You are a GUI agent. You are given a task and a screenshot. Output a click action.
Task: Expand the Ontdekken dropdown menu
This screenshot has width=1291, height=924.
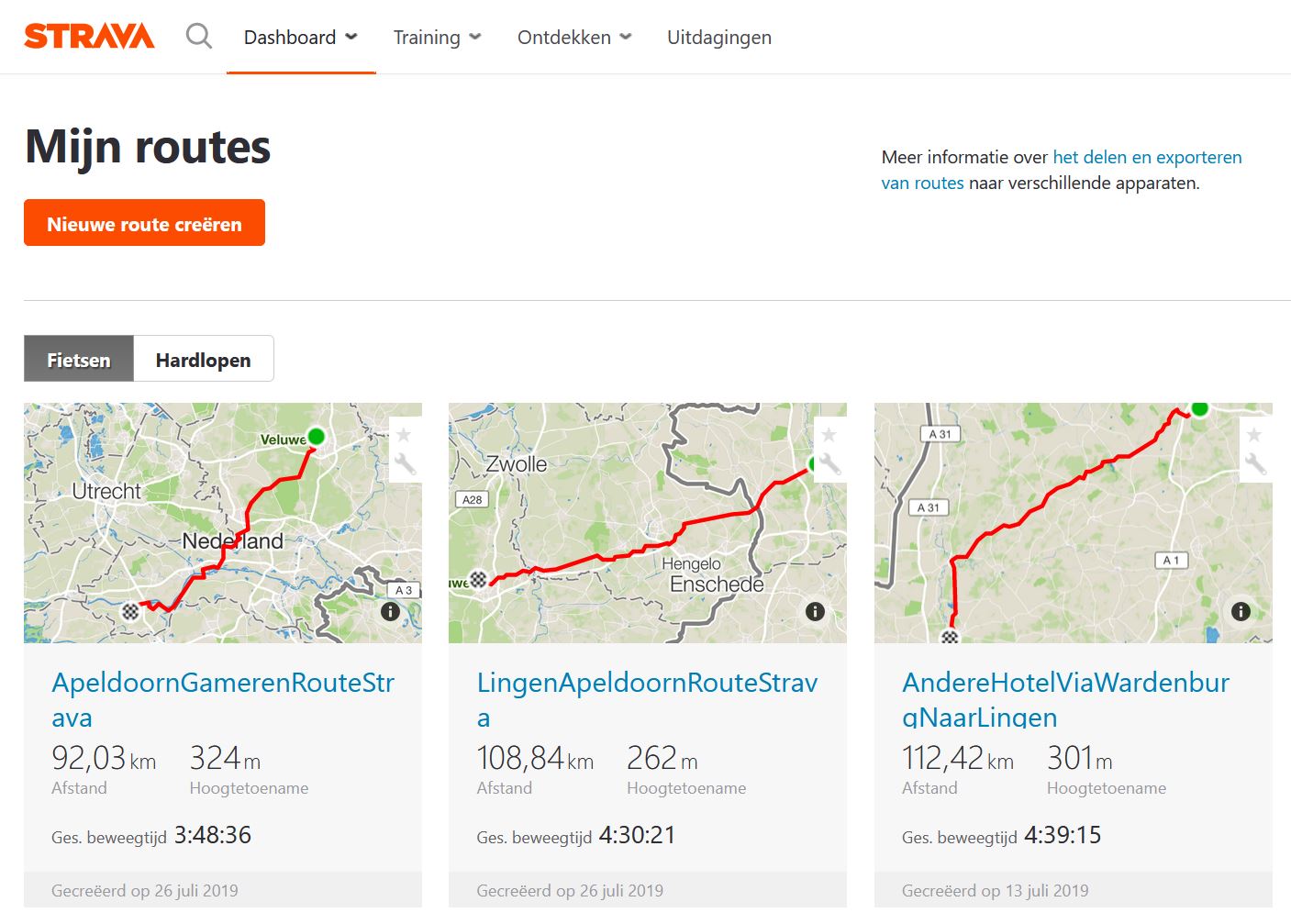[x=574, y=38]
